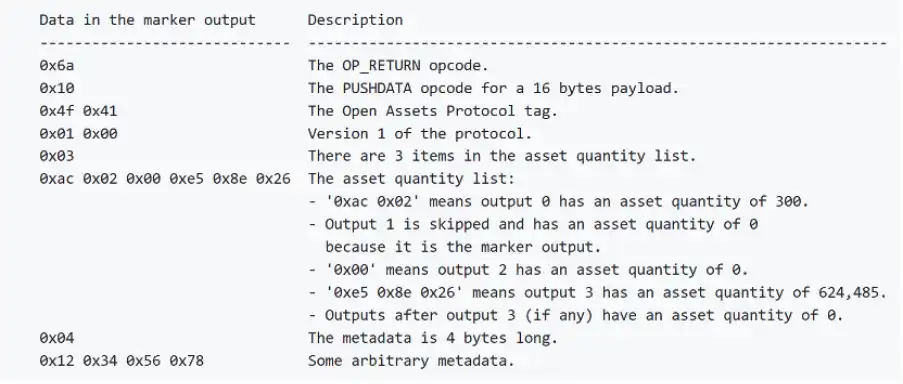Click the '16 bytes payload' description line
Image resolution: width=903 pixels, height=384 pixels.
click(490, 88)
